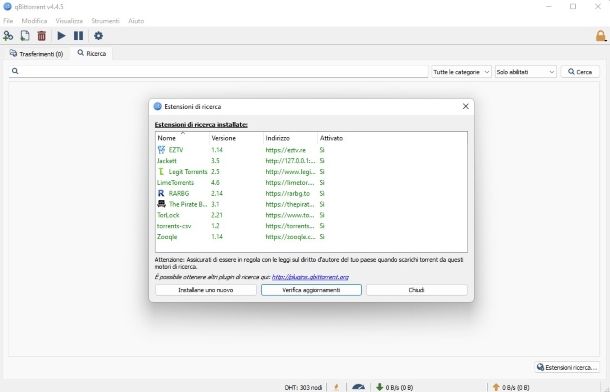
Task: Click version 2.21 of TorLock
Action: [x=217, y=215]
